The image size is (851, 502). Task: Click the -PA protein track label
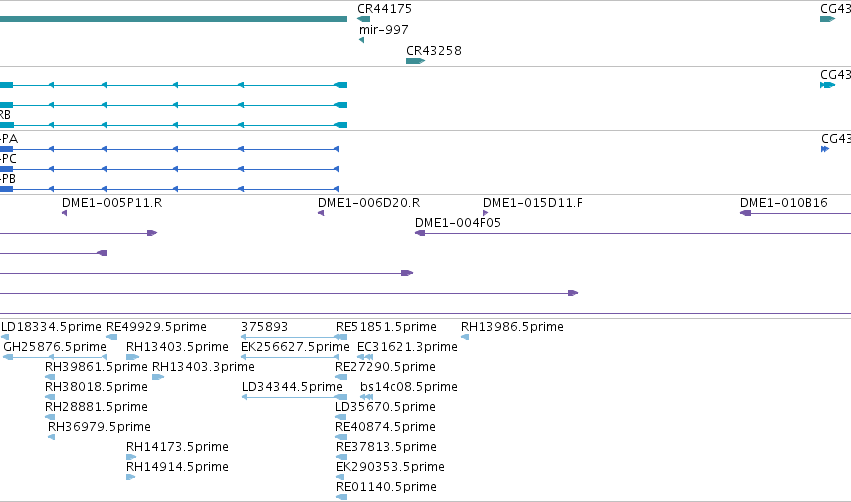(9, 139)
